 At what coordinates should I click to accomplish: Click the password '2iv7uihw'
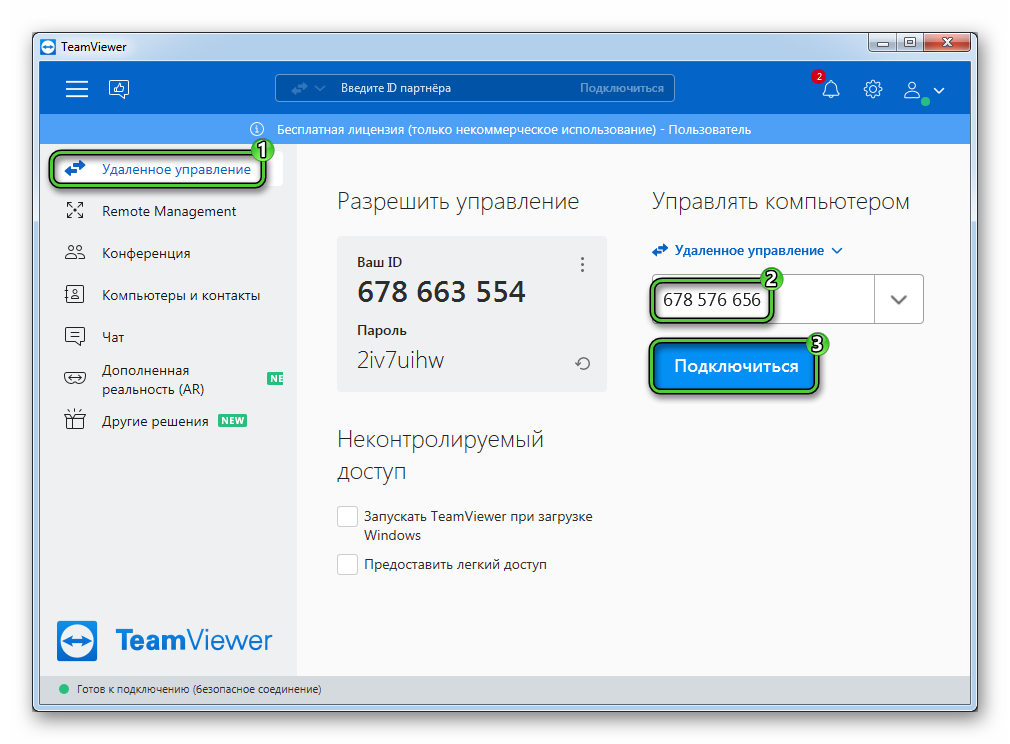(401, 360)
